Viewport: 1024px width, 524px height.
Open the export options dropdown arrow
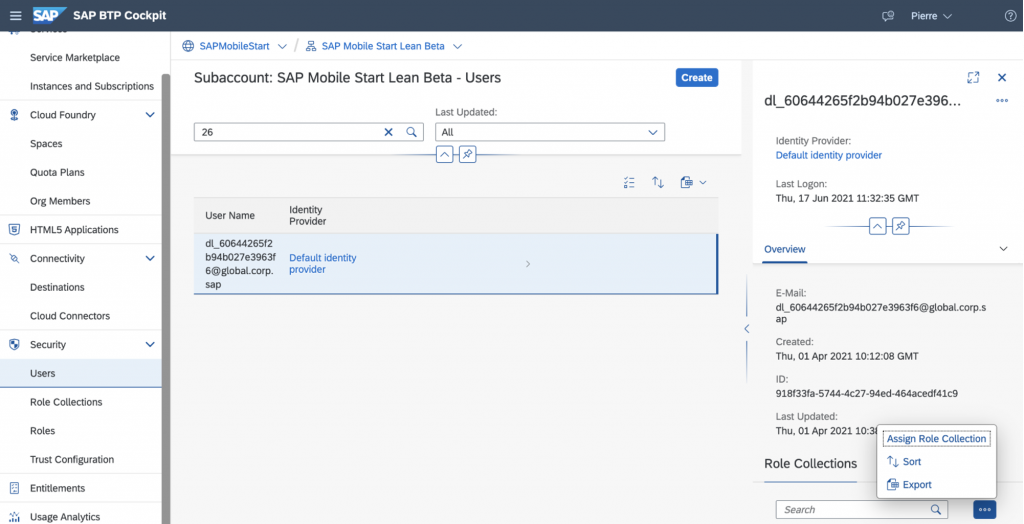point(703,183)
